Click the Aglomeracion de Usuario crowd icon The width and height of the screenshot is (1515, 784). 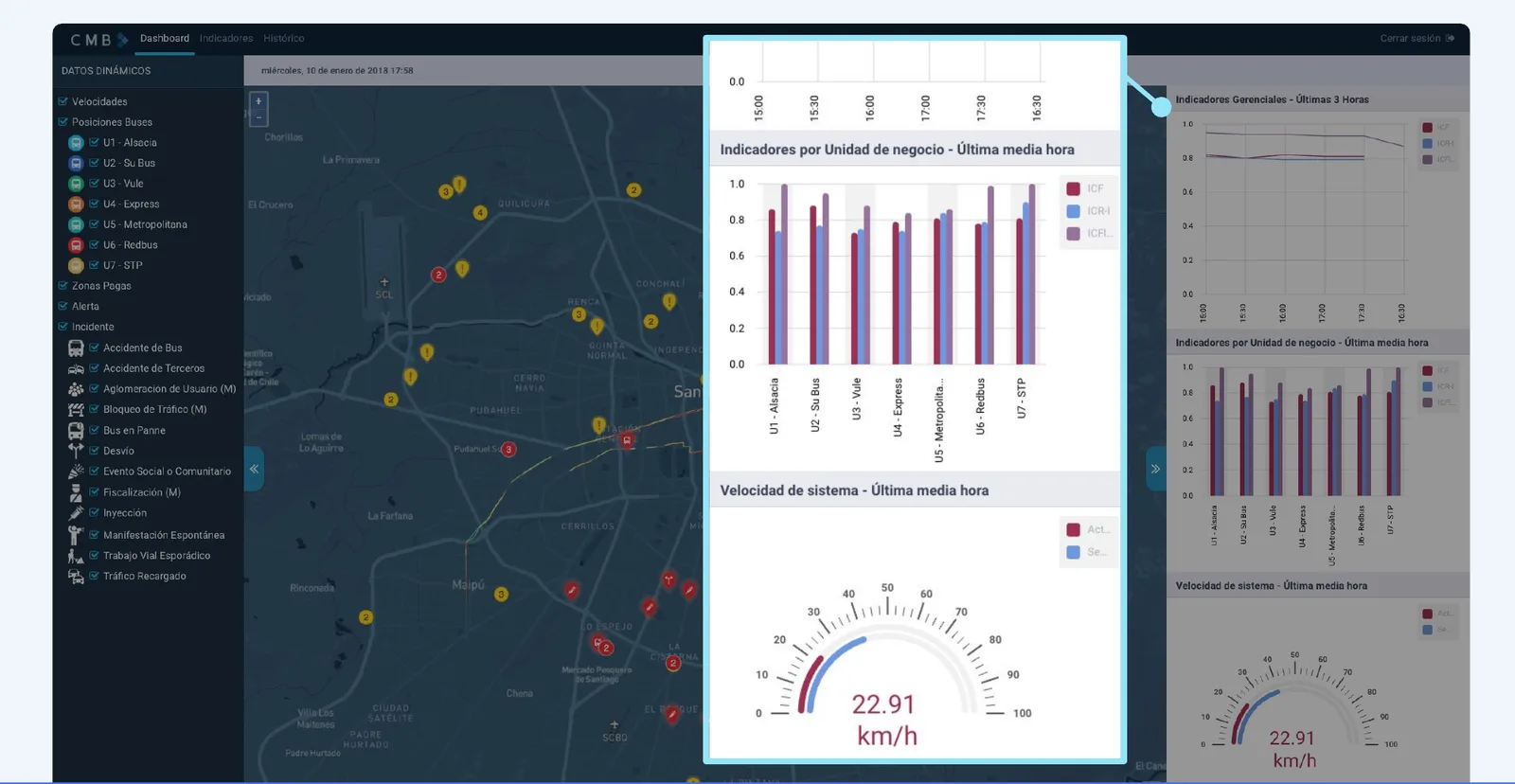76,389
